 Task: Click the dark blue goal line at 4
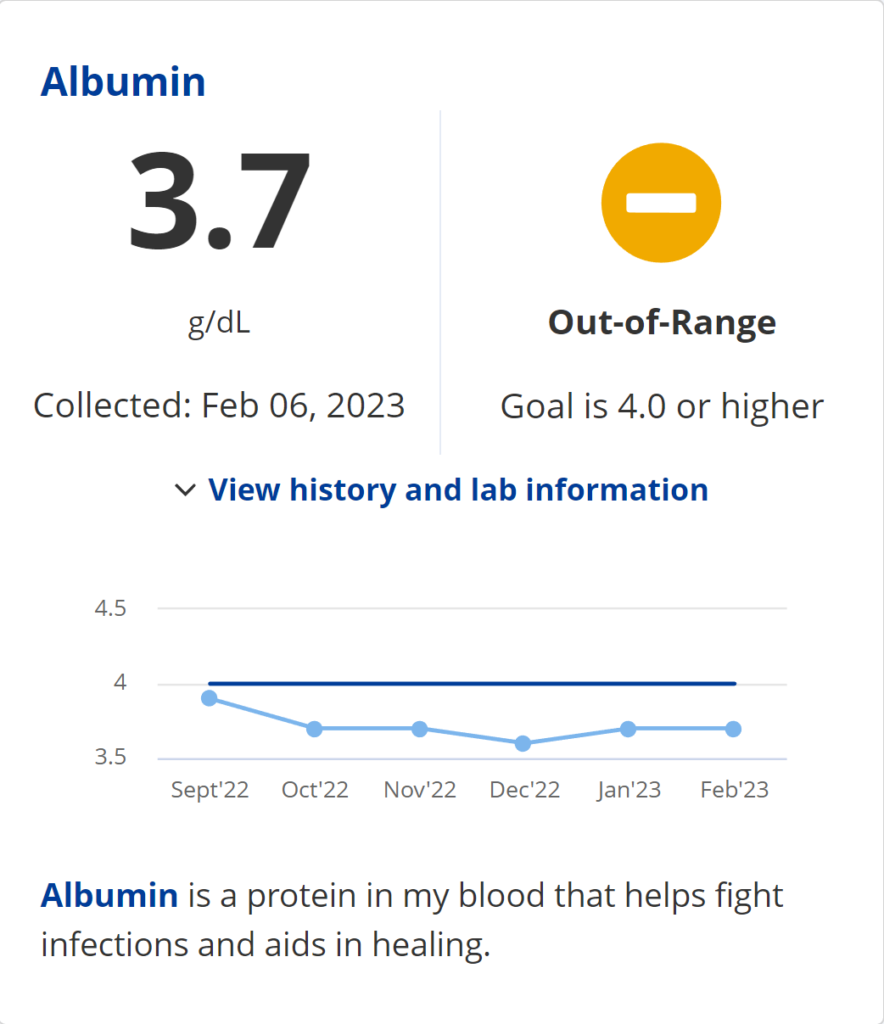click(472, 684)
